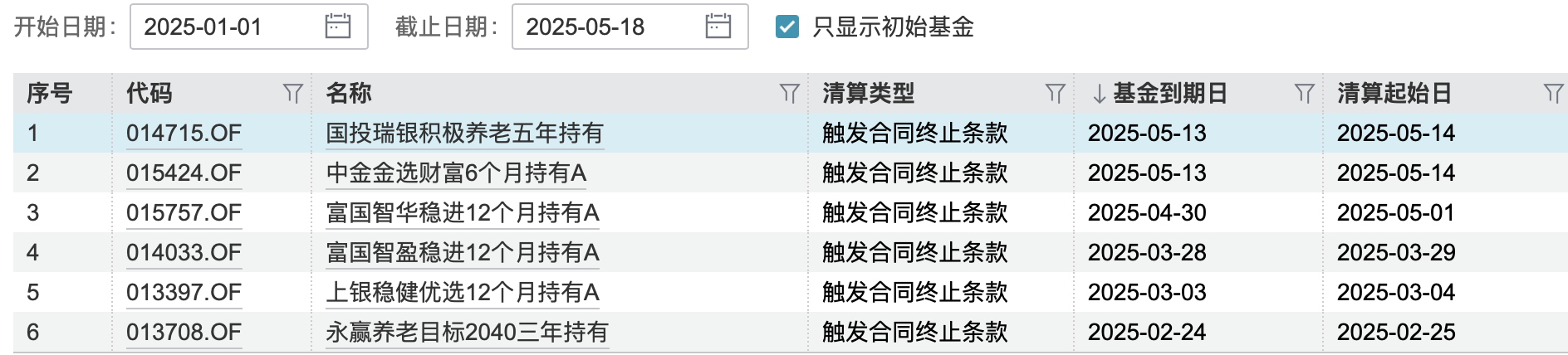Open the 上银稳健优选12个月持有A fund link
The width and height of the screenshot is (1568, 355).
coord(463,292)
